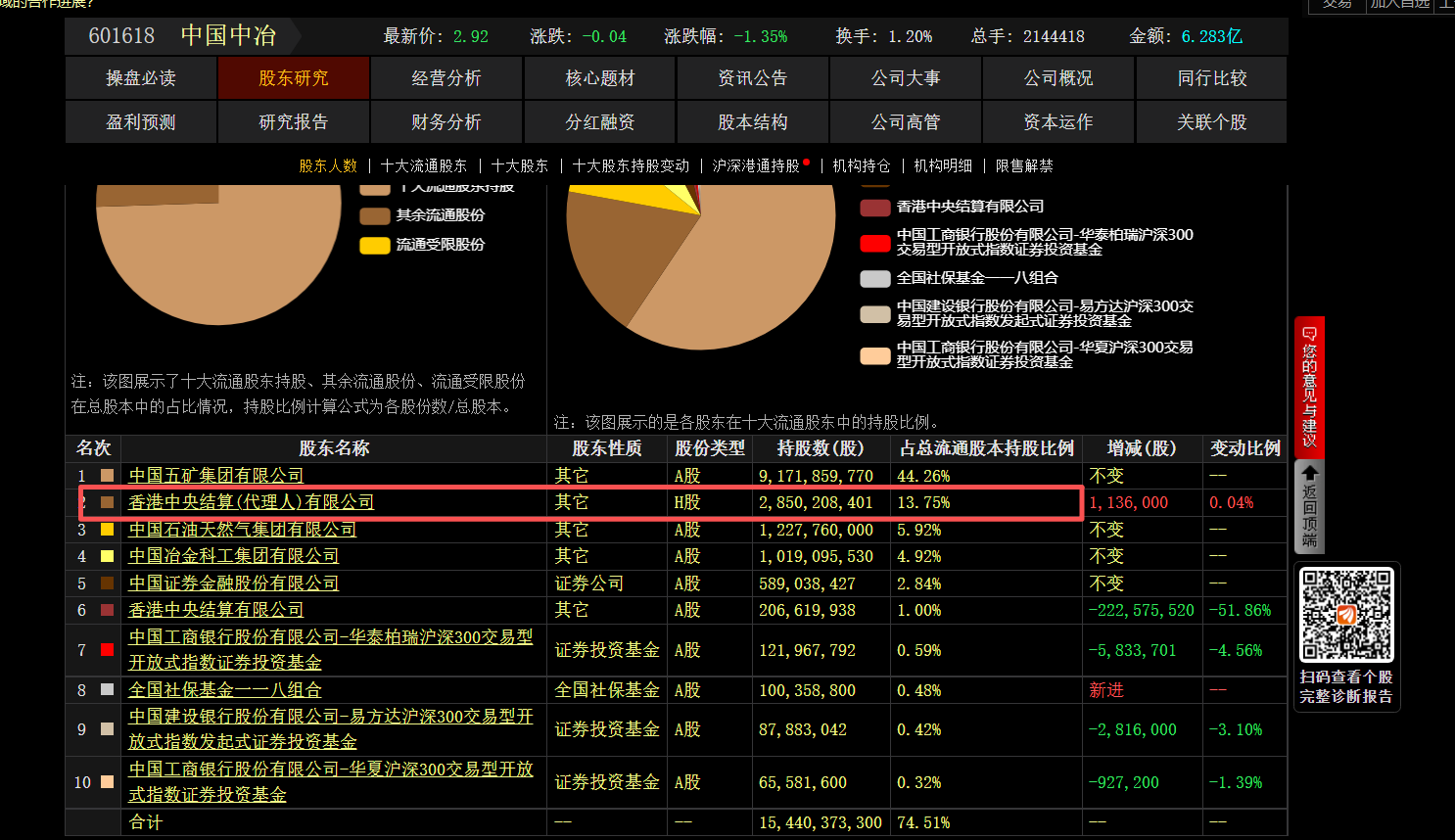This screenshot has width=1455, height=840.
Task: Go to the 股本结构 tab
Action: [753, 122]
